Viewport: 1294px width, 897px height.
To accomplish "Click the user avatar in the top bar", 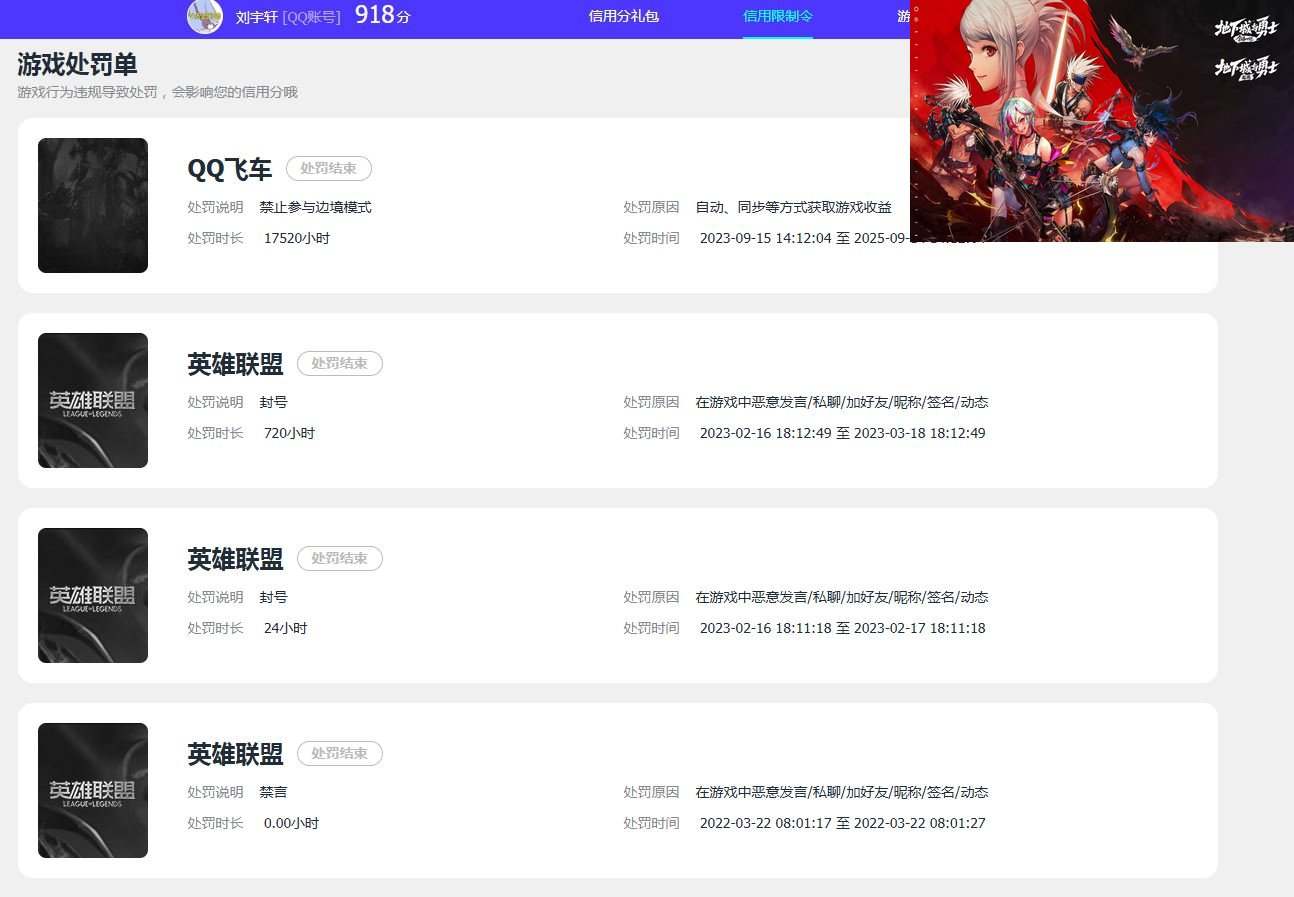I will (x=205, y=16).
